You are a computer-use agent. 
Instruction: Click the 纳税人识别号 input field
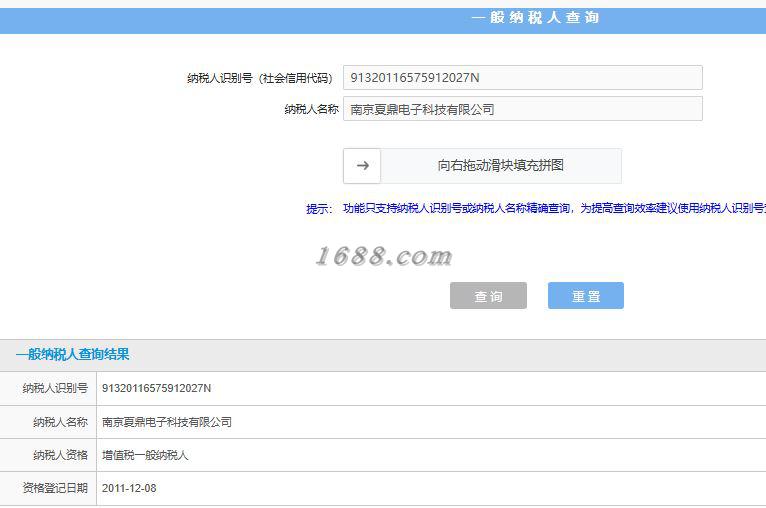(523, 78)
